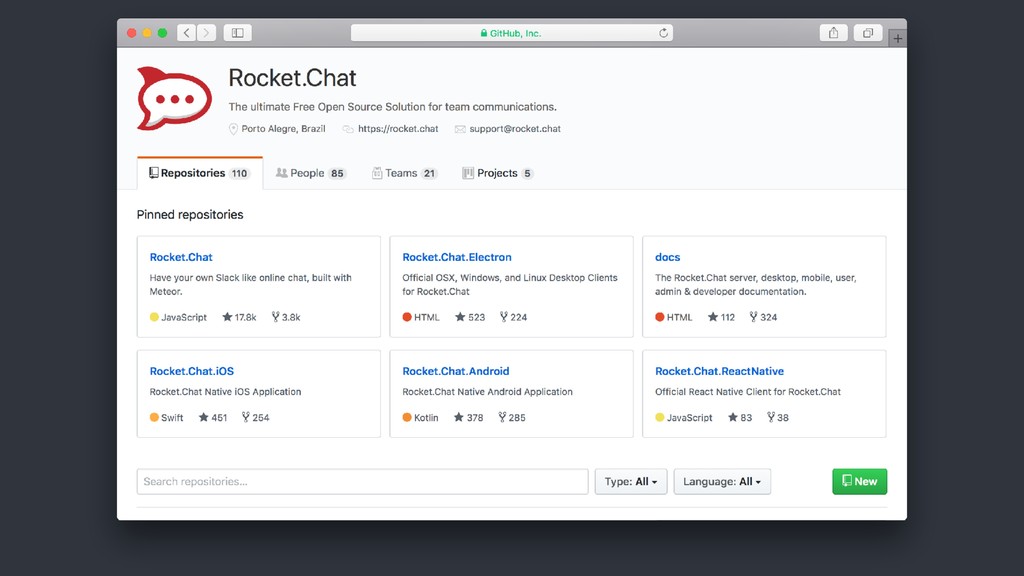Click the fork icon showing 324

pyautogui.click(x=754, y=317)
